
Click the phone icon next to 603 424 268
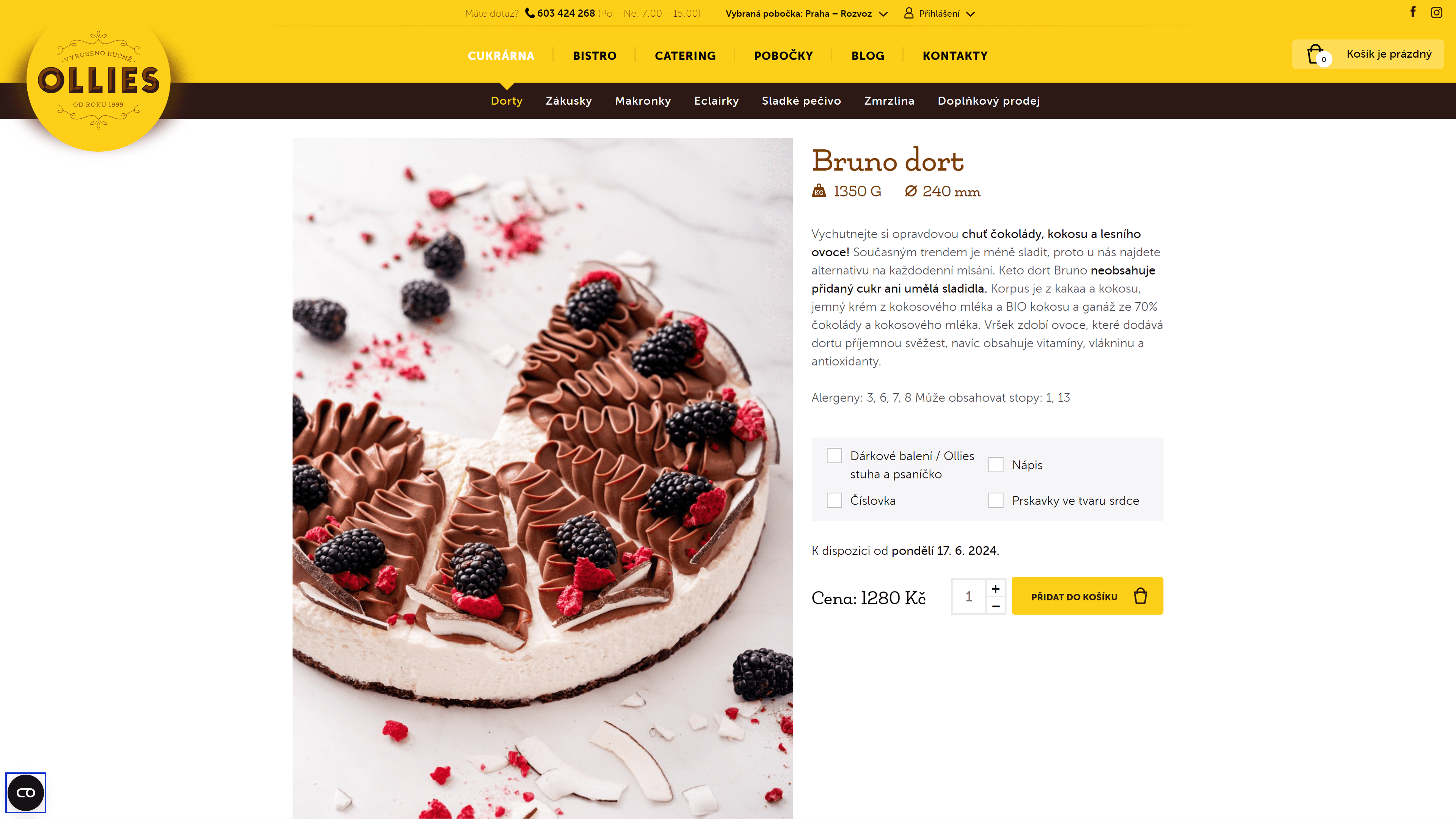pyautogui.click(x=530, y=13)
